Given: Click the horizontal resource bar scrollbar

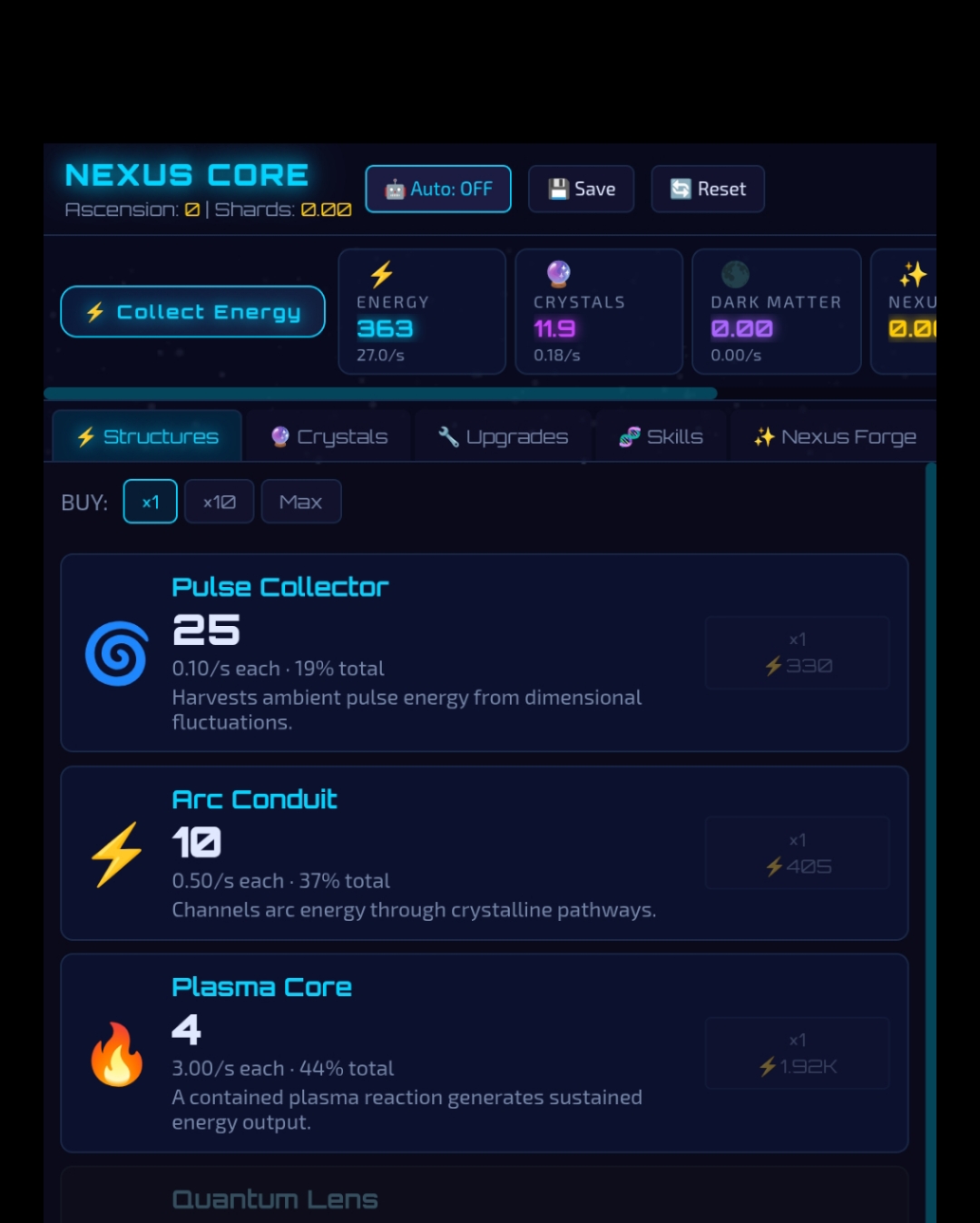Looking at the screenshot, I should tap(380, 394).
